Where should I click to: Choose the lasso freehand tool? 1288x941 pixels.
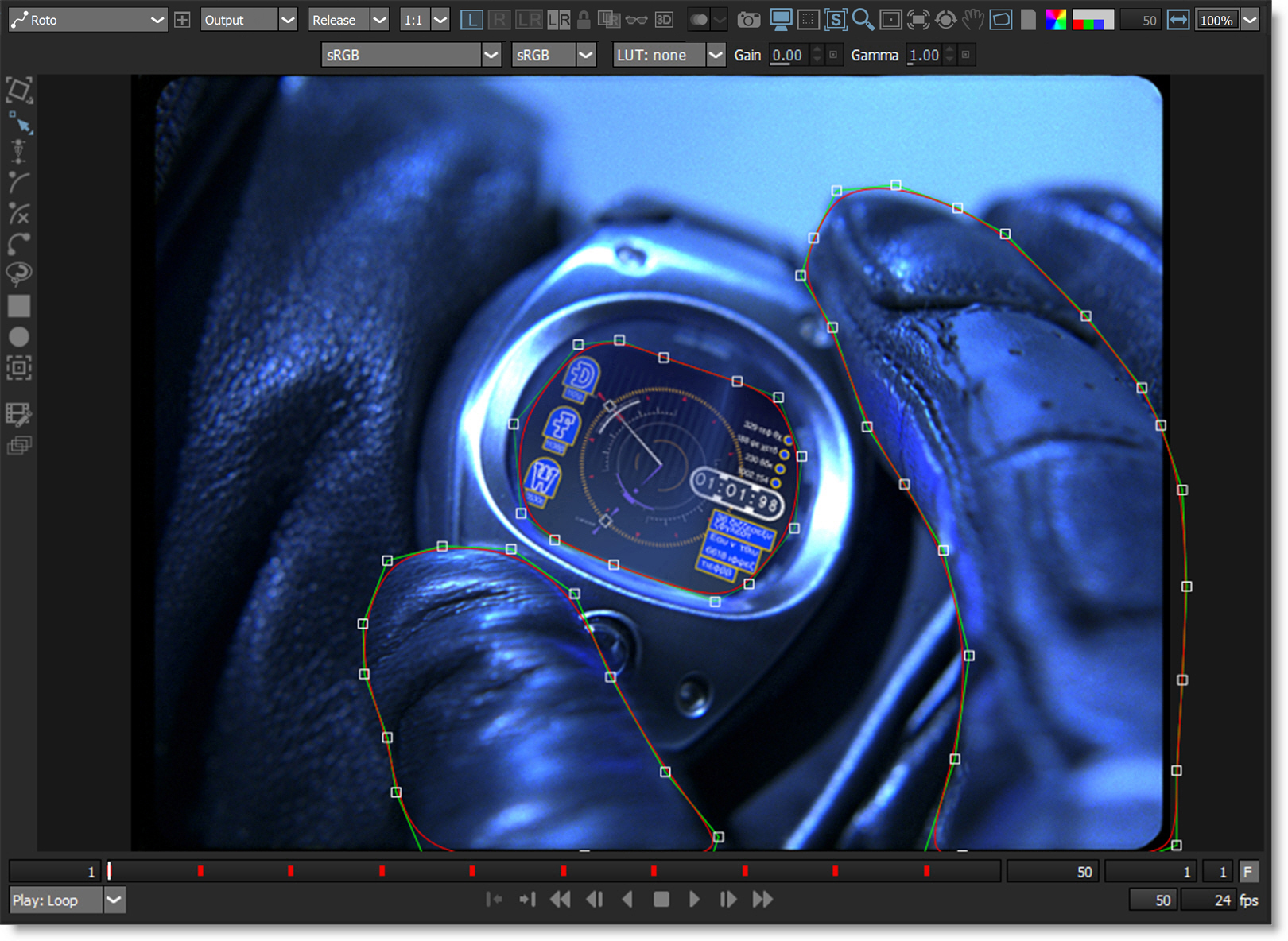19,273
